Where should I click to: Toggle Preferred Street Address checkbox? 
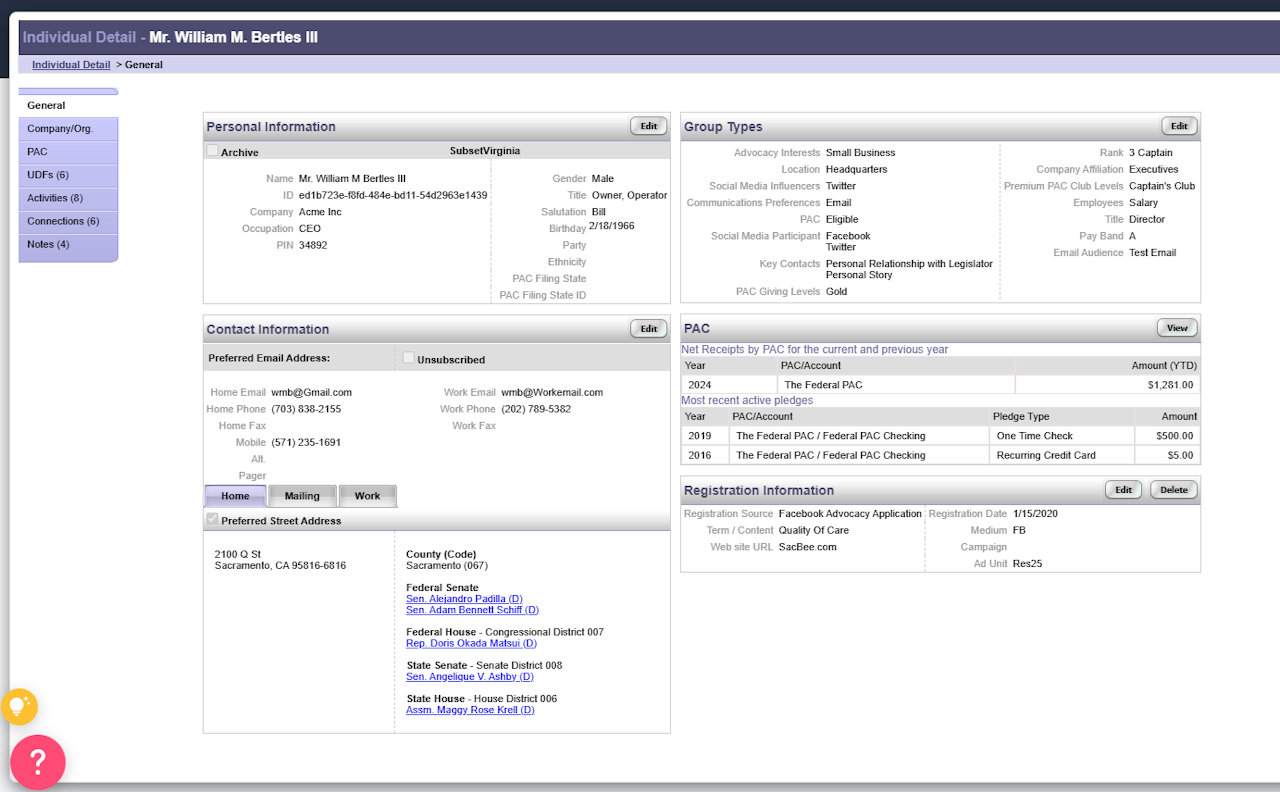click(x=212, y=520)
